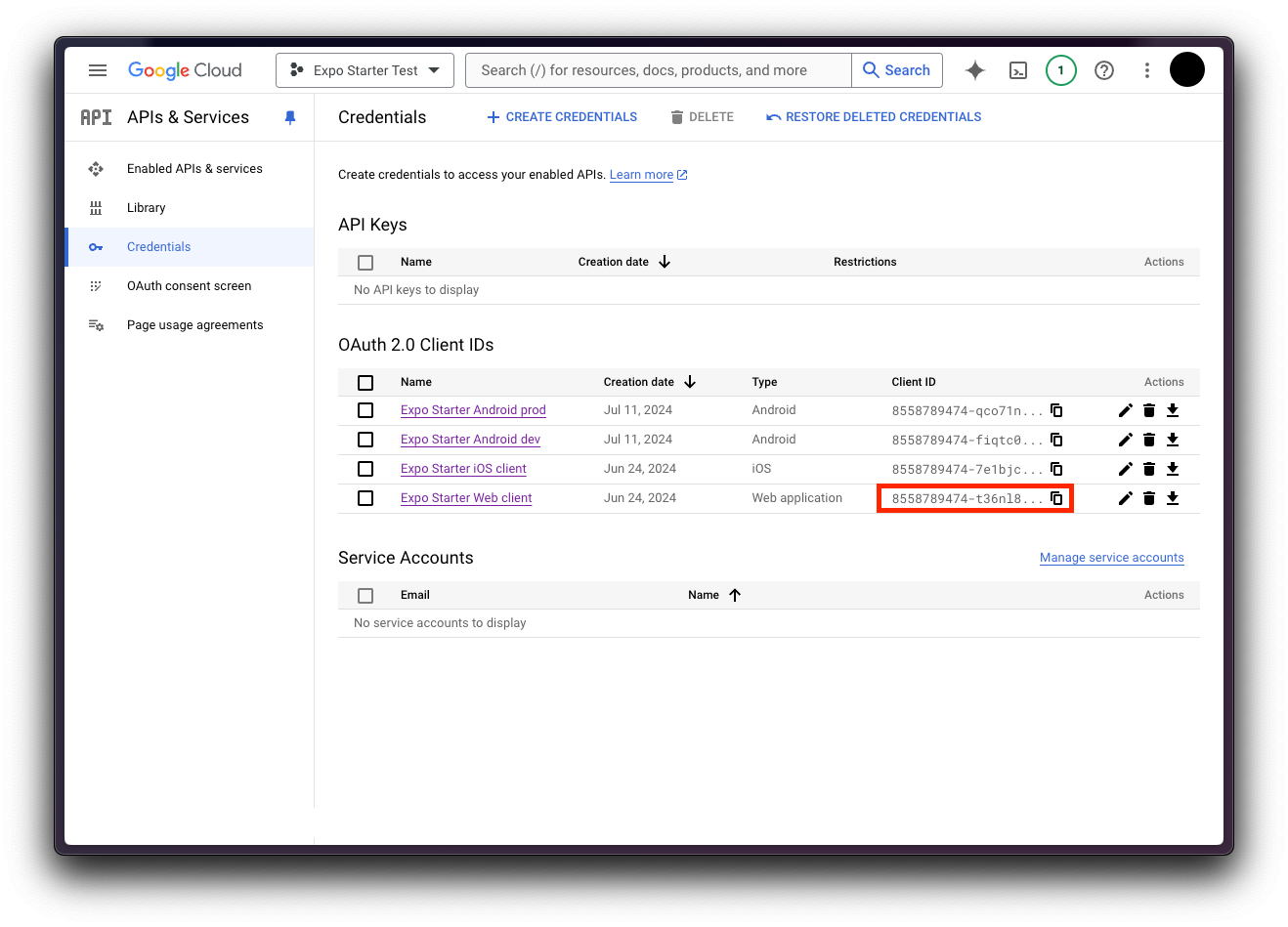Viewport: 1288px width, 927px height.
Task: Click APIs & Services sidebar heading
Action: point(188,117)
